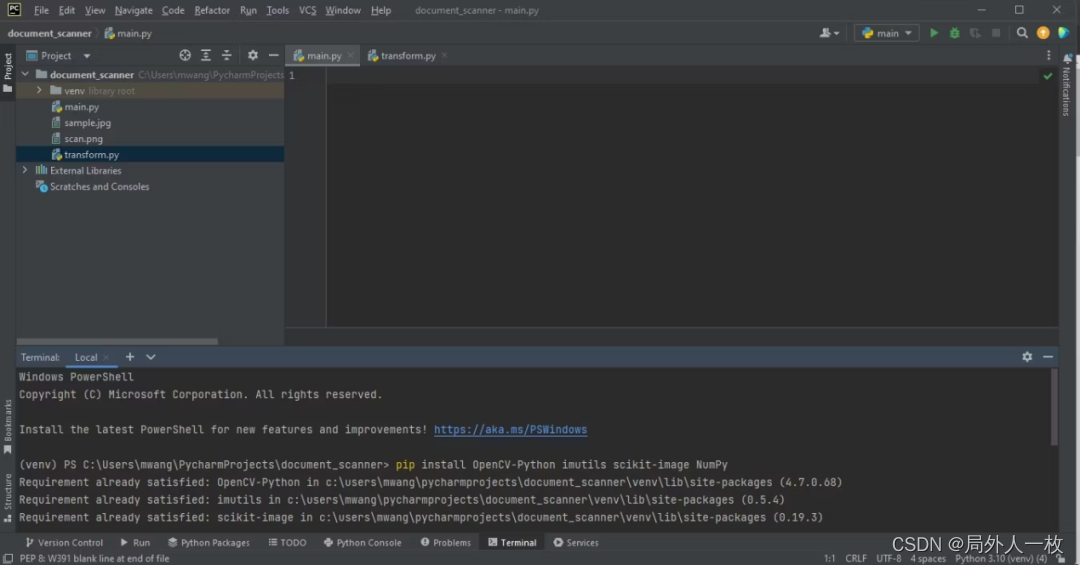Click Project panel horizontal scrollbar
This screenshot has height=565, width=1080.
coord(117,341)
